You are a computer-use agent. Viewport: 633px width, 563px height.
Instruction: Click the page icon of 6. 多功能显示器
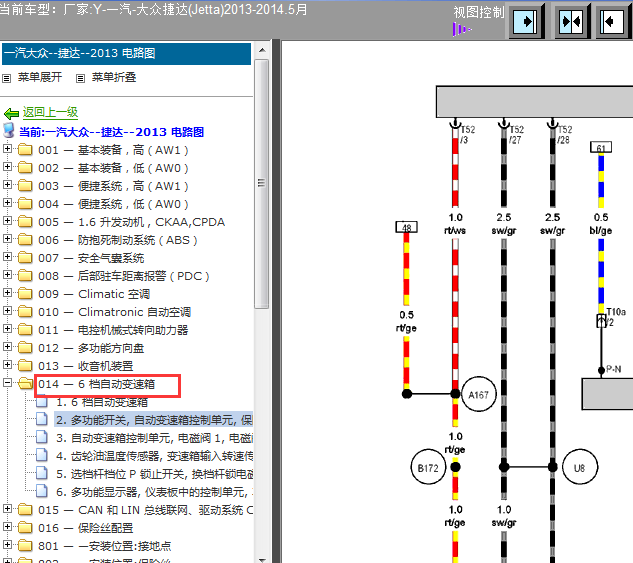coord(42,492)
